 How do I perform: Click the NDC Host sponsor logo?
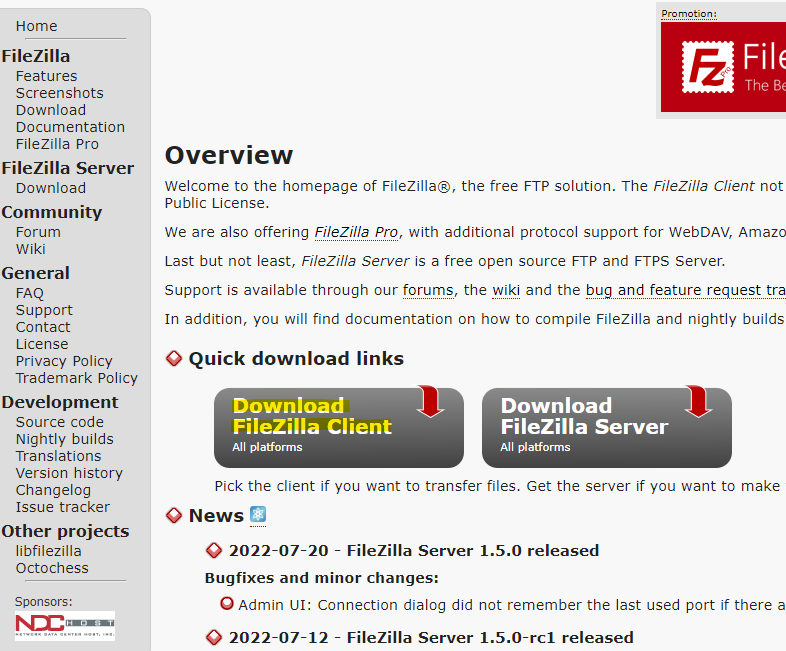tap(65, 625)
